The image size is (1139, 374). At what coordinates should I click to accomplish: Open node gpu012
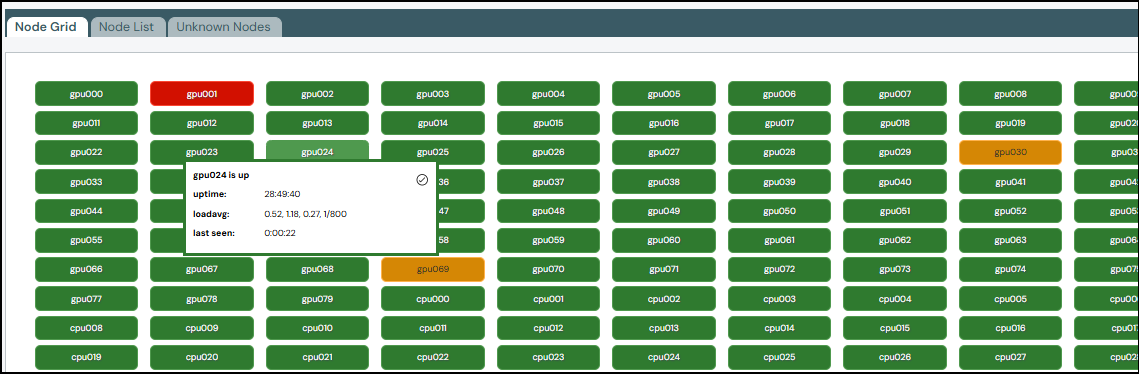(202, 123)
